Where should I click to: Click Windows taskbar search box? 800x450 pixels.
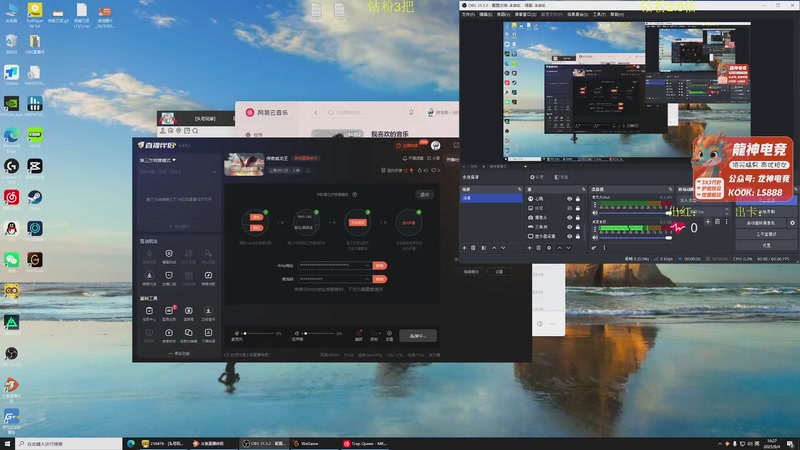(x=69, y=444)
